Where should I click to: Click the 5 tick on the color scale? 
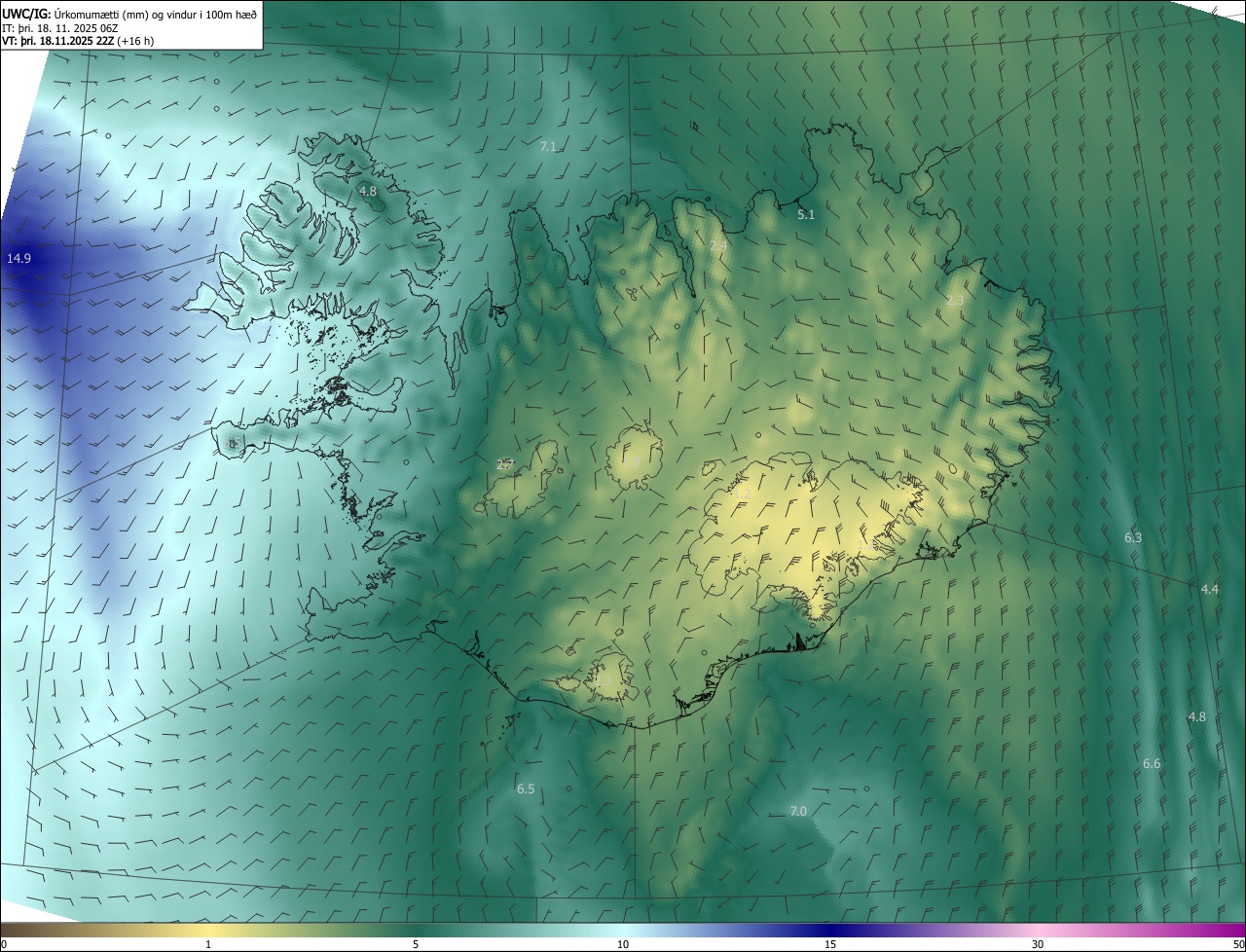[x=416, y=944]
